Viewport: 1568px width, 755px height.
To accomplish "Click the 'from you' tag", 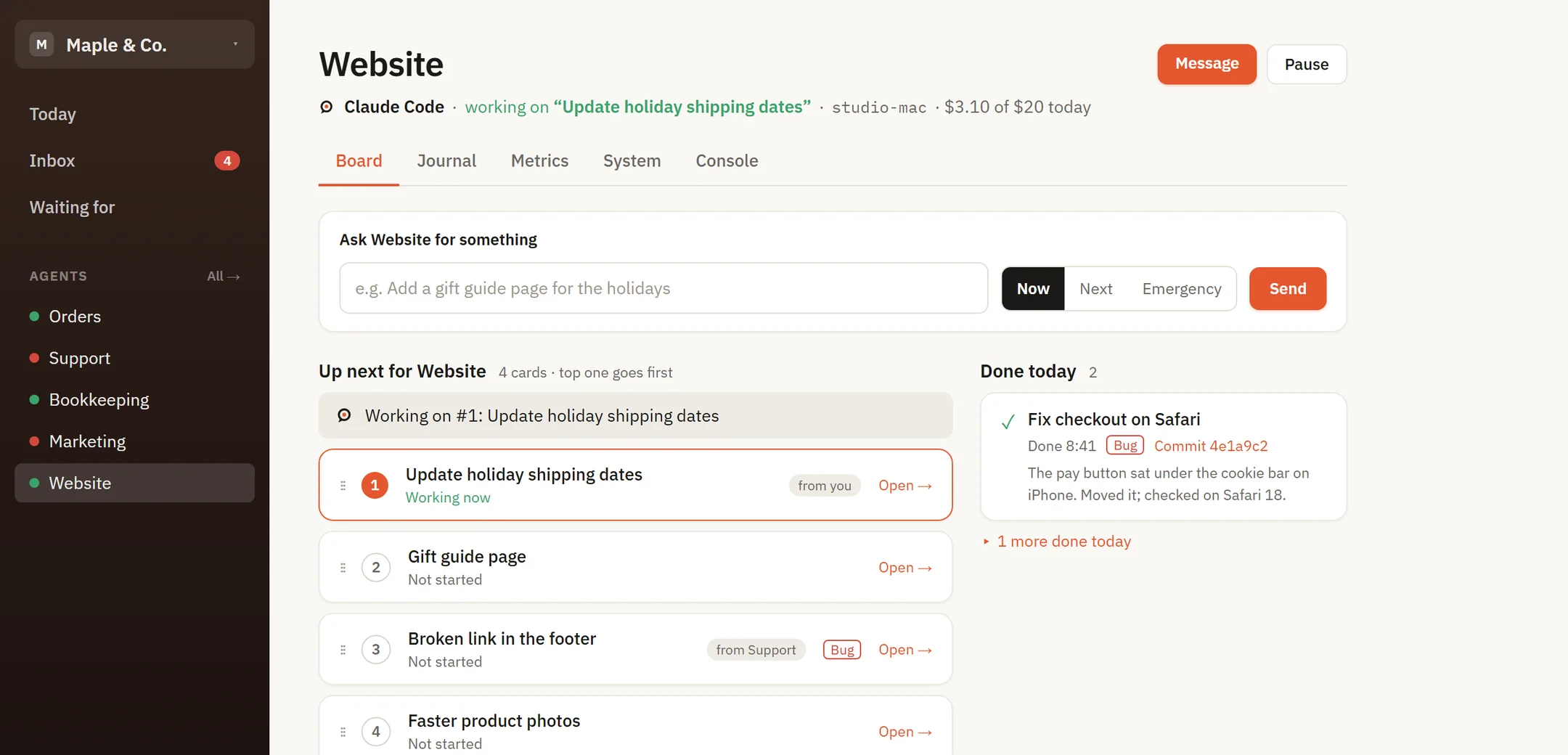I will click(825, 485).
